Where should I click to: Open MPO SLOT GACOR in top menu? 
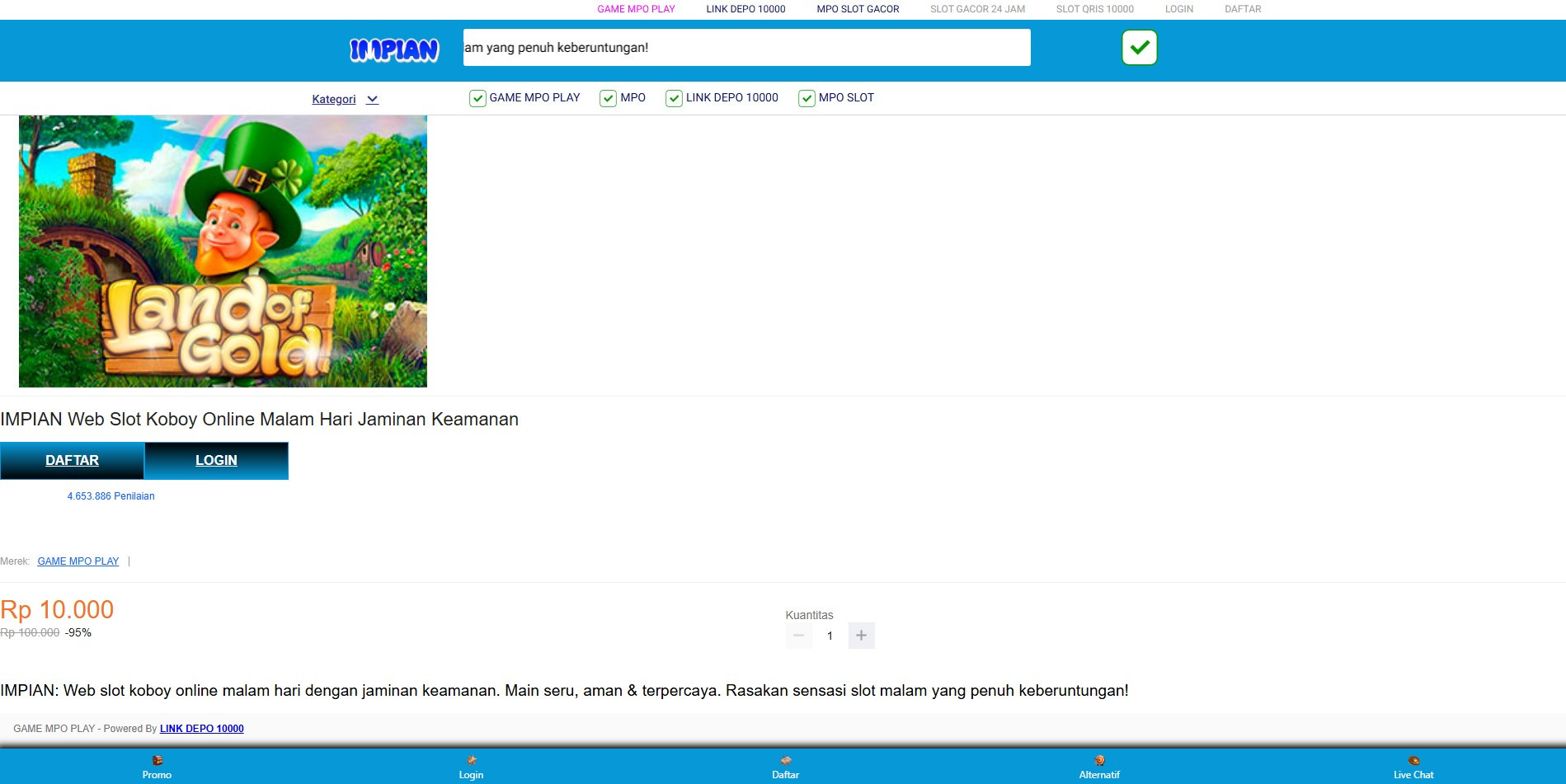tap(858, 9)
